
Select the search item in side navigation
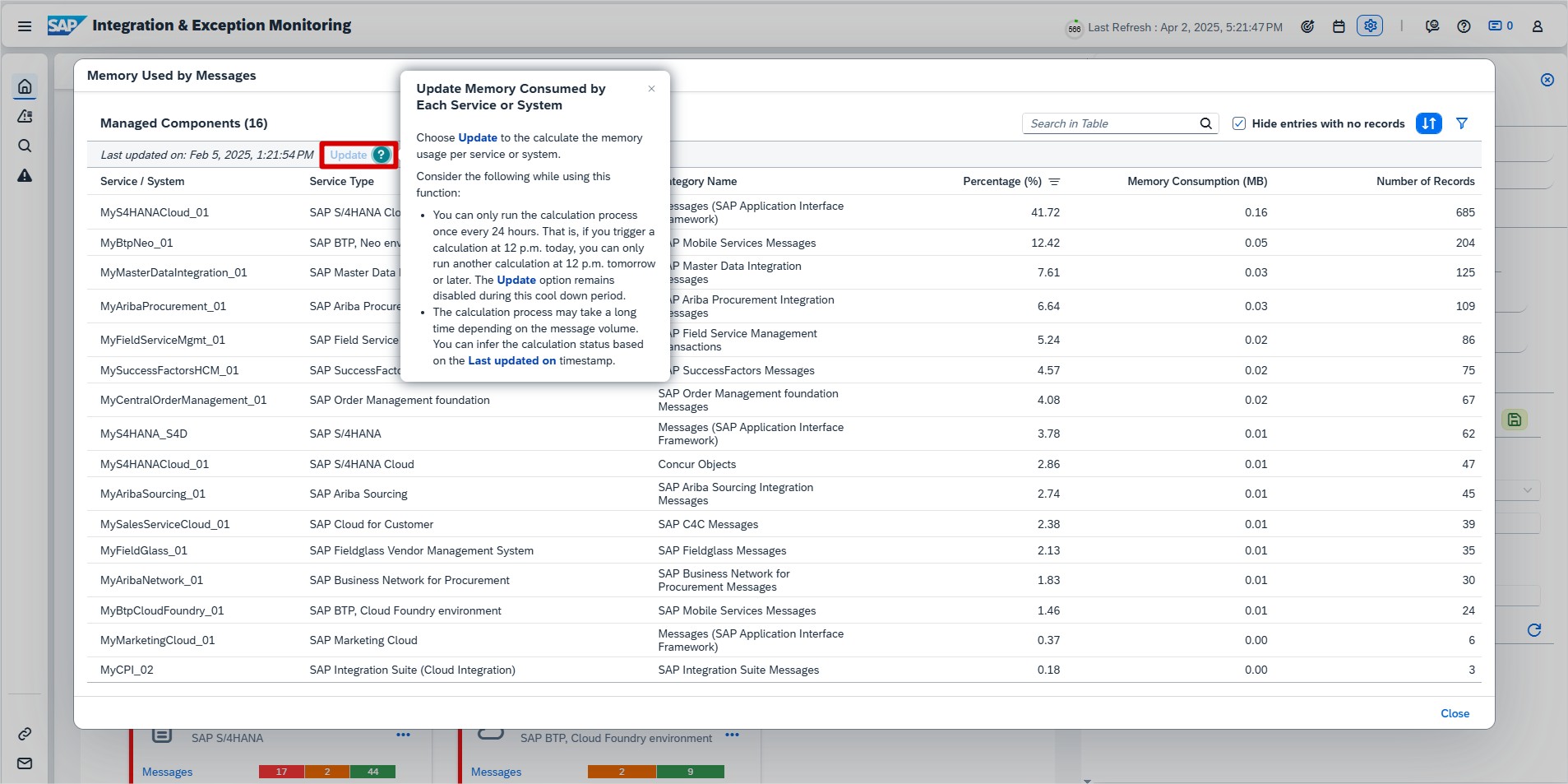tap(25, 146)
